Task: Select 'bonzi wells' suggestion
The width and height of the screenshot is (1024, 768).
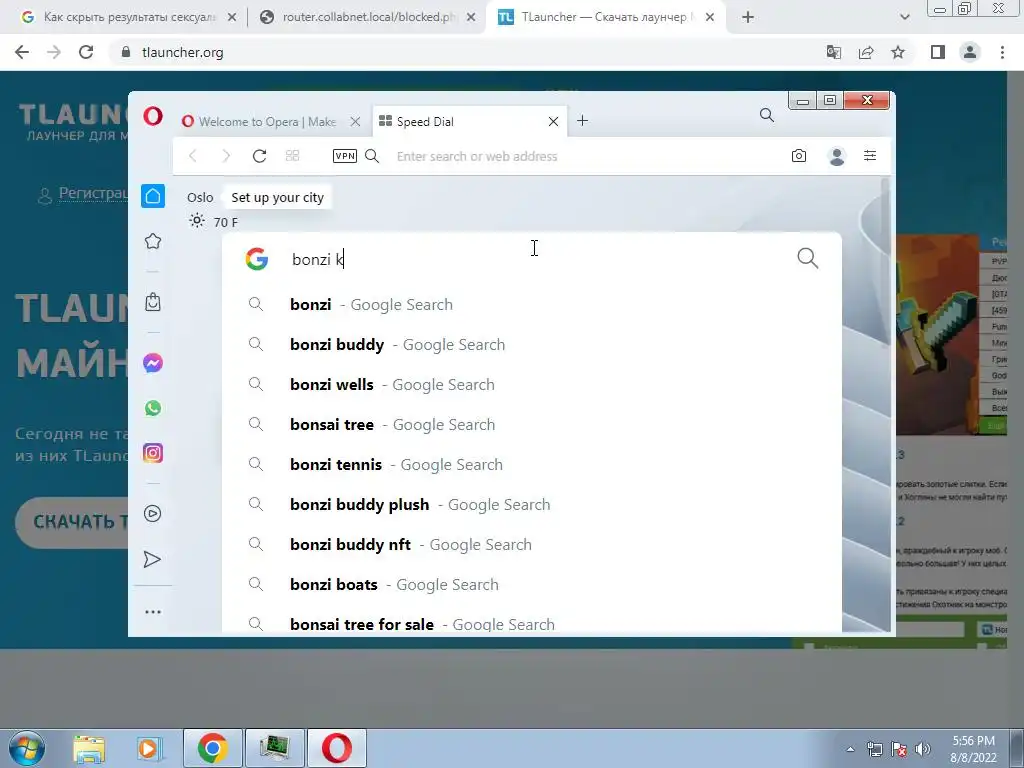Action: tap(532, 385)
